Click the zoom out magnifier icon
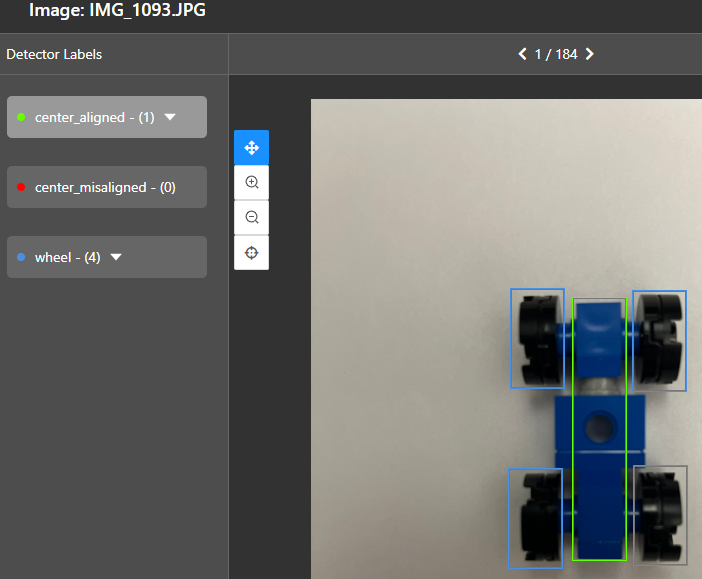Viewport: 702px width, 579px height. (251, 217)
